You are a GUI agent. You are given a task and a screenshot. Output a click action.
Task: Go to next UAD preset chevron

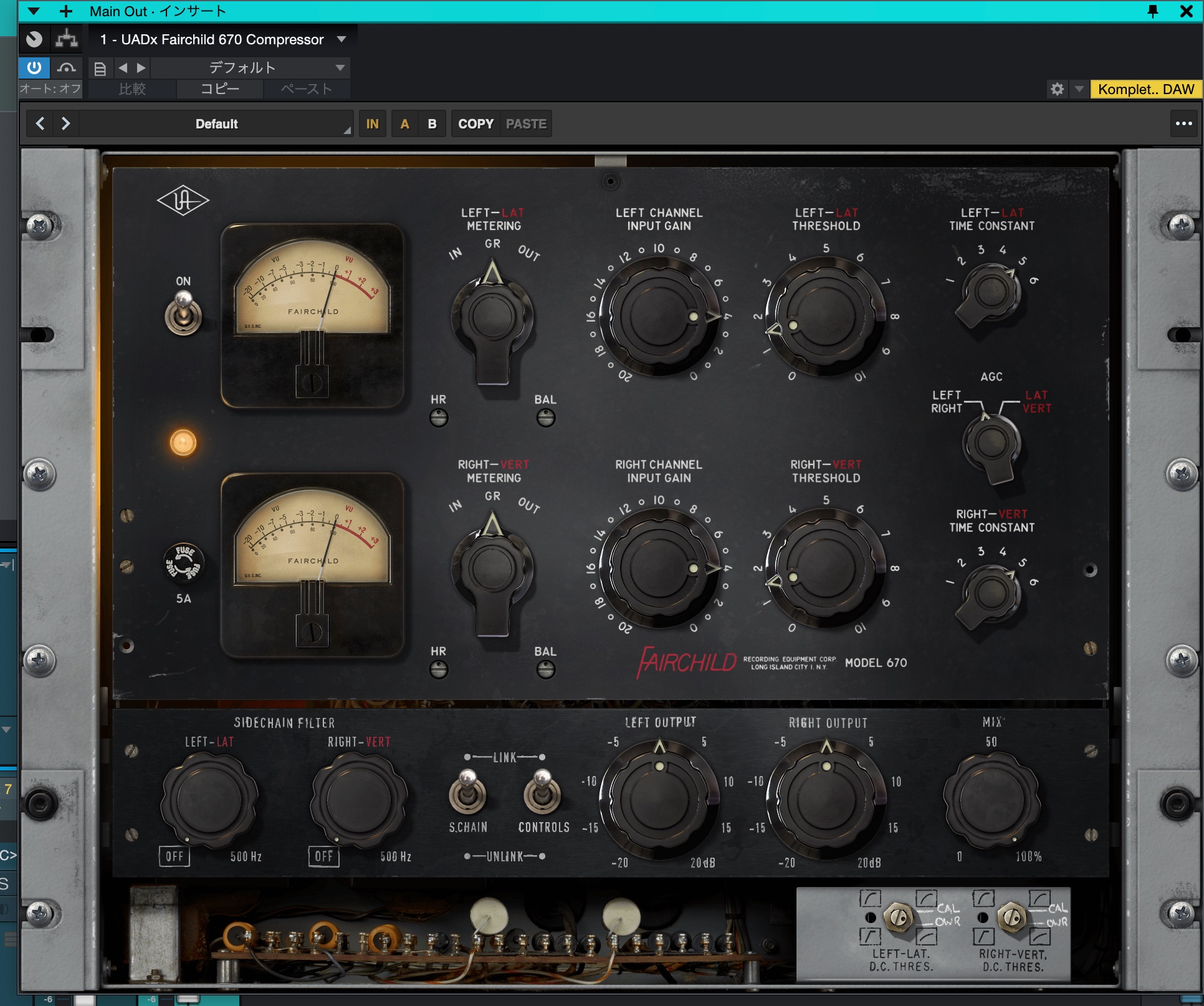[65, 123]
